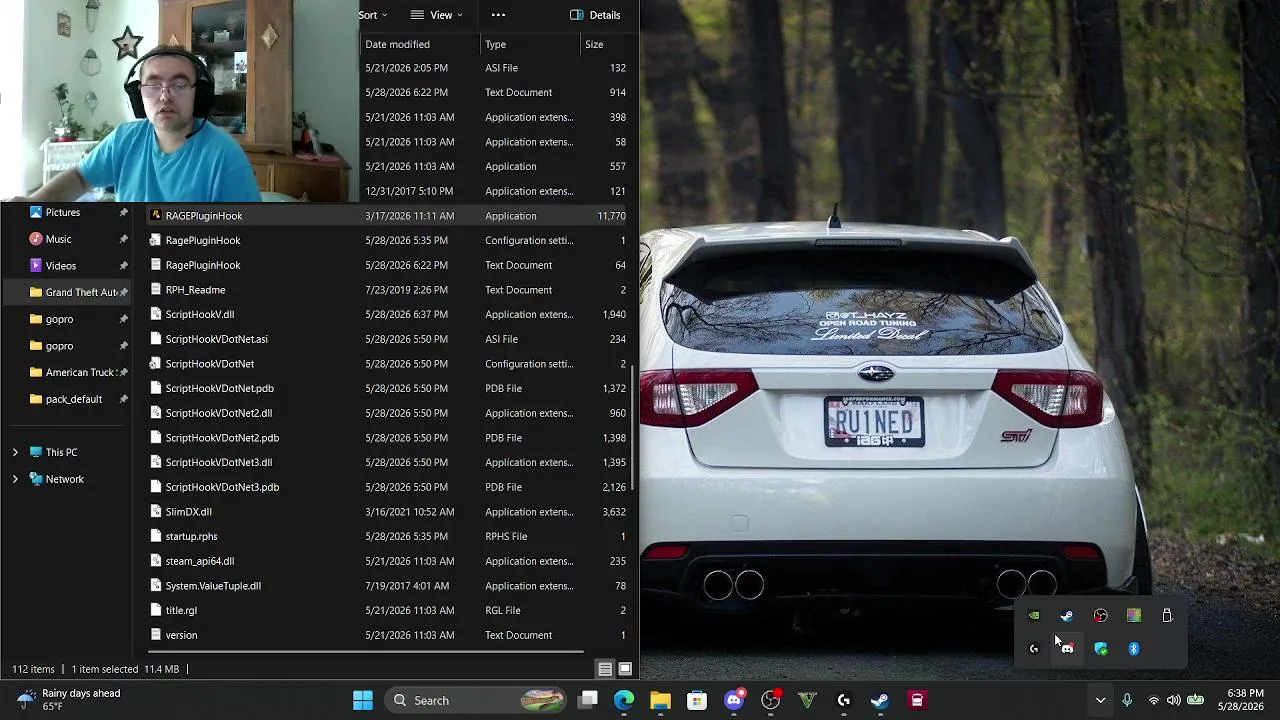Open the Logitech G HUB taskbar icon
Image resolution: width=1280 pixels, height=720 pixels.
pyautogui.click(x=844, y=700)
